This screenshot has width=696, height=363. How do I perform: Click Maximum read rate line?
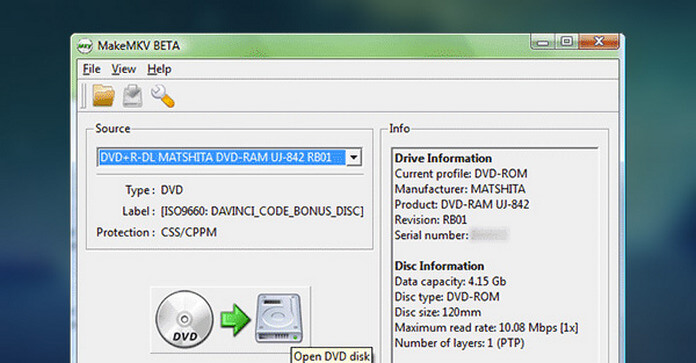pos(486,328)
